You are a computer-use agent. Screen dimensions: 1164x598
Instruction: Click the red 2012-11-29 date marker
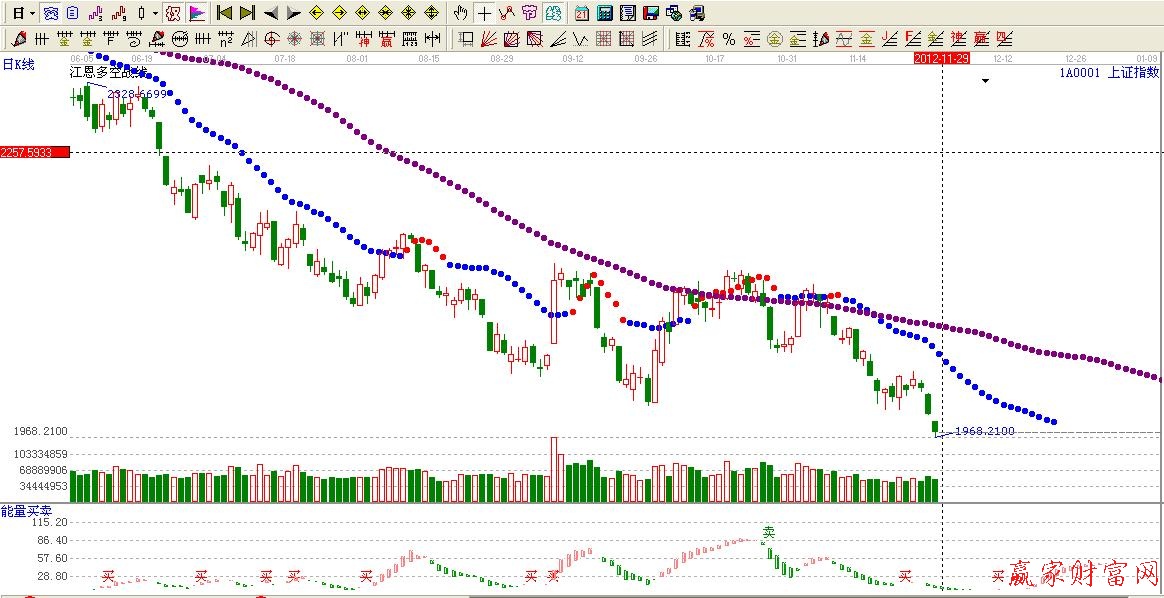pos(941,59)
